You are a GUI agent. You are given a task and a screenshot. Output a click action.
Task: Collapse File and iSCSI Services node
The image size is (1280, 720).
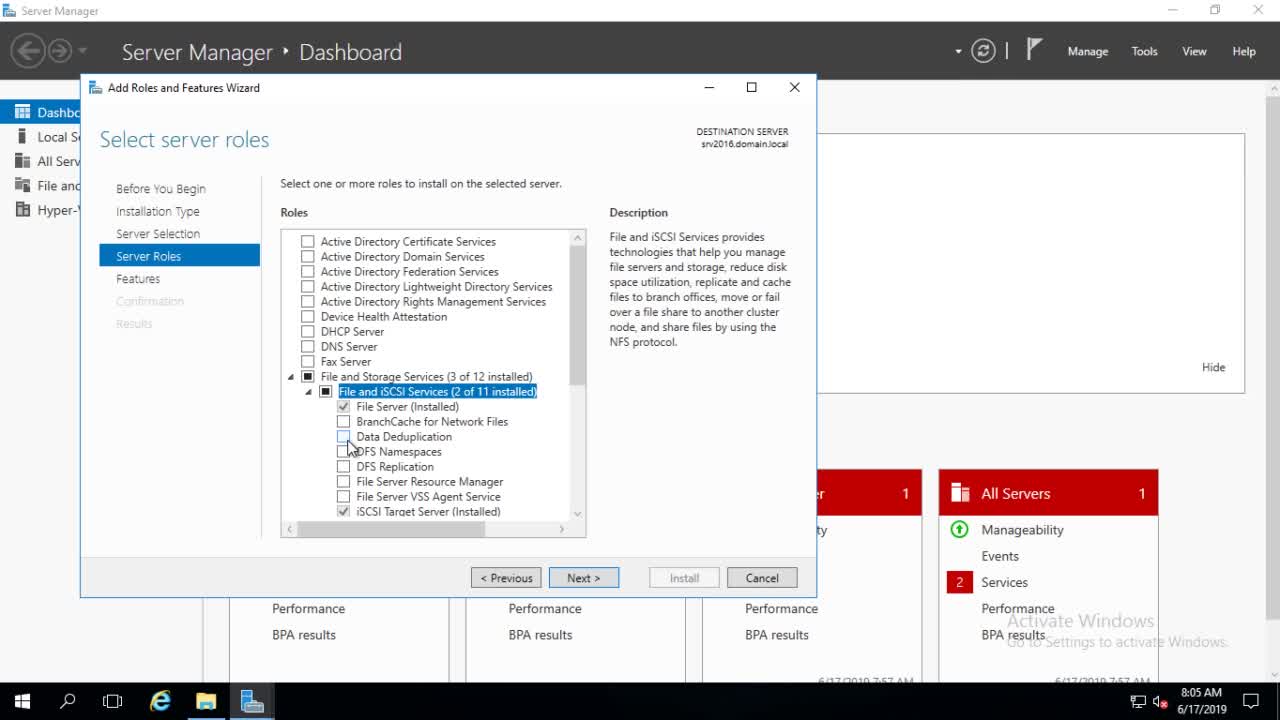pyautogui.click(x=309, y=392)
